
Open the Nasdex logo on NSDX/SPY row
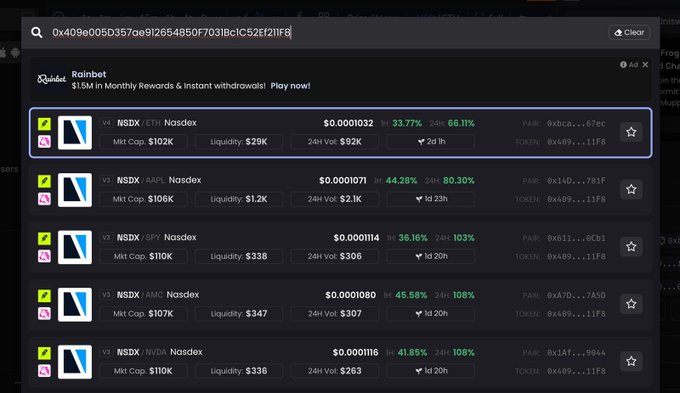tap(75, 247)
